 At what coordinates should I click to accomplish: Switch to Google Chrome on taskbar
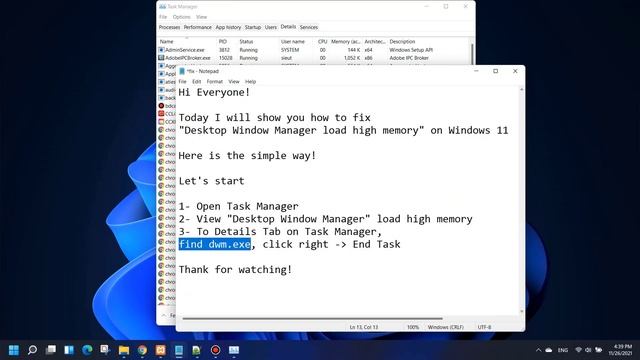click(142, 350)
